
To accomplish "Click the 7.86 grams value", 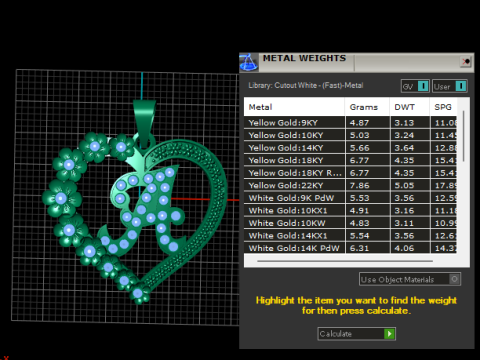I will (359, 186).
